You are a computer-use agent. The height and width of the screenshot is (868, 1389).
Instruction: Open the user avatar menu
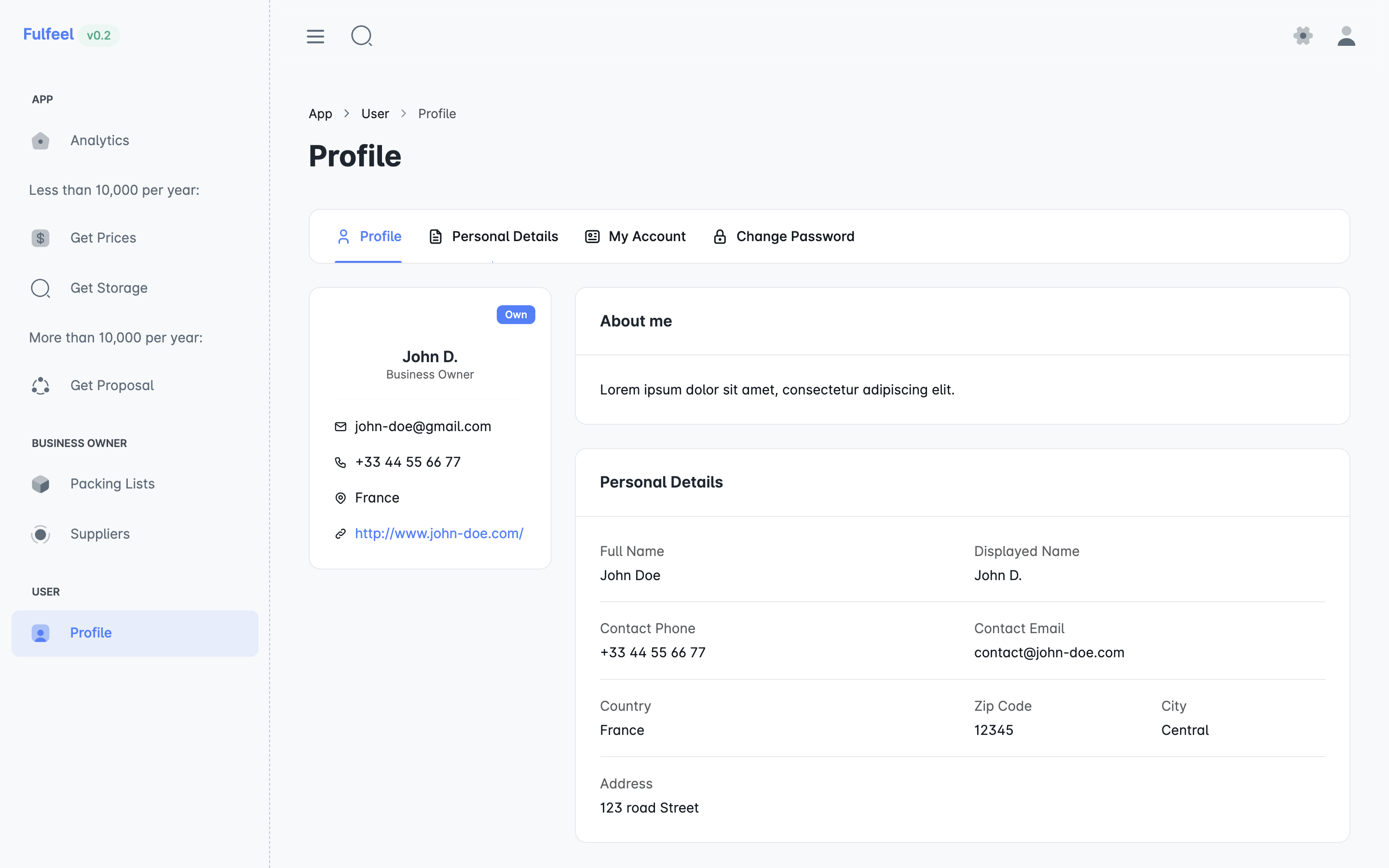1346,36
